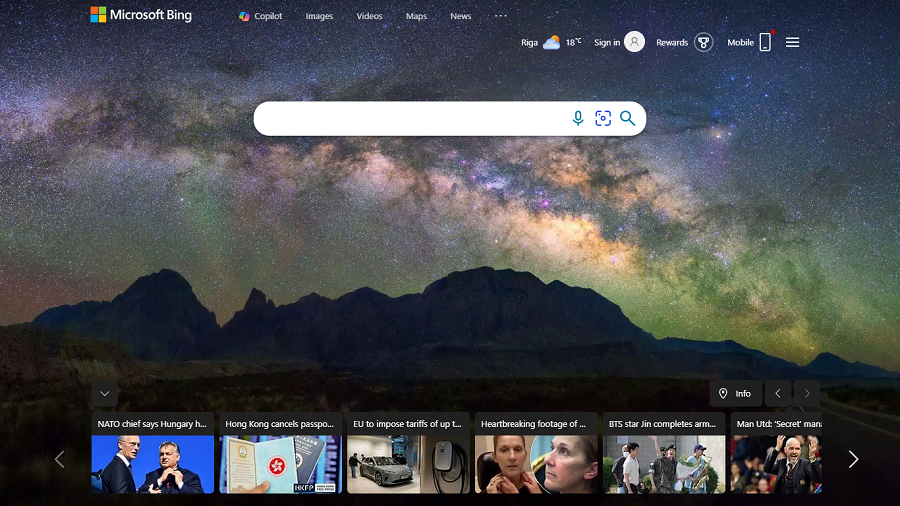Click the Mobile phone icon
This screenshot has height=506, width=900.
point(765,42)
